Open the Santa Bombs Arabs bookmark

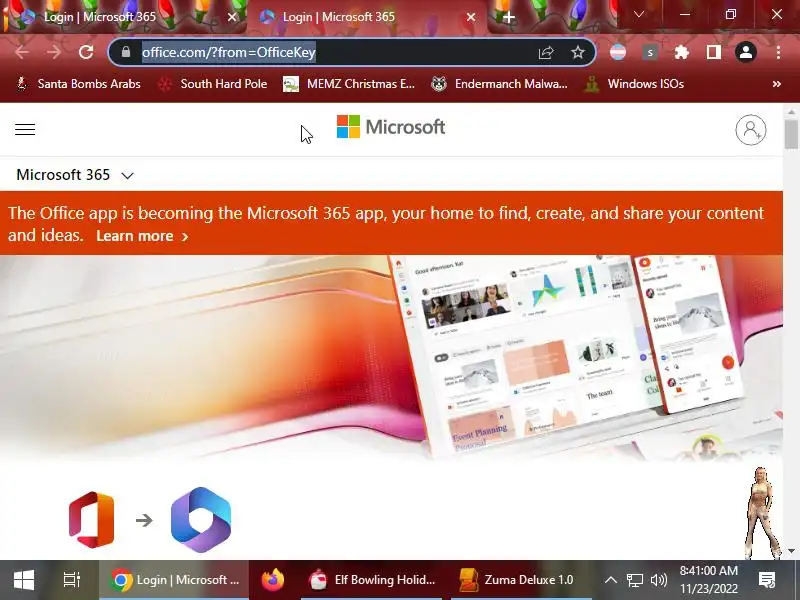(x=78, y=84)
